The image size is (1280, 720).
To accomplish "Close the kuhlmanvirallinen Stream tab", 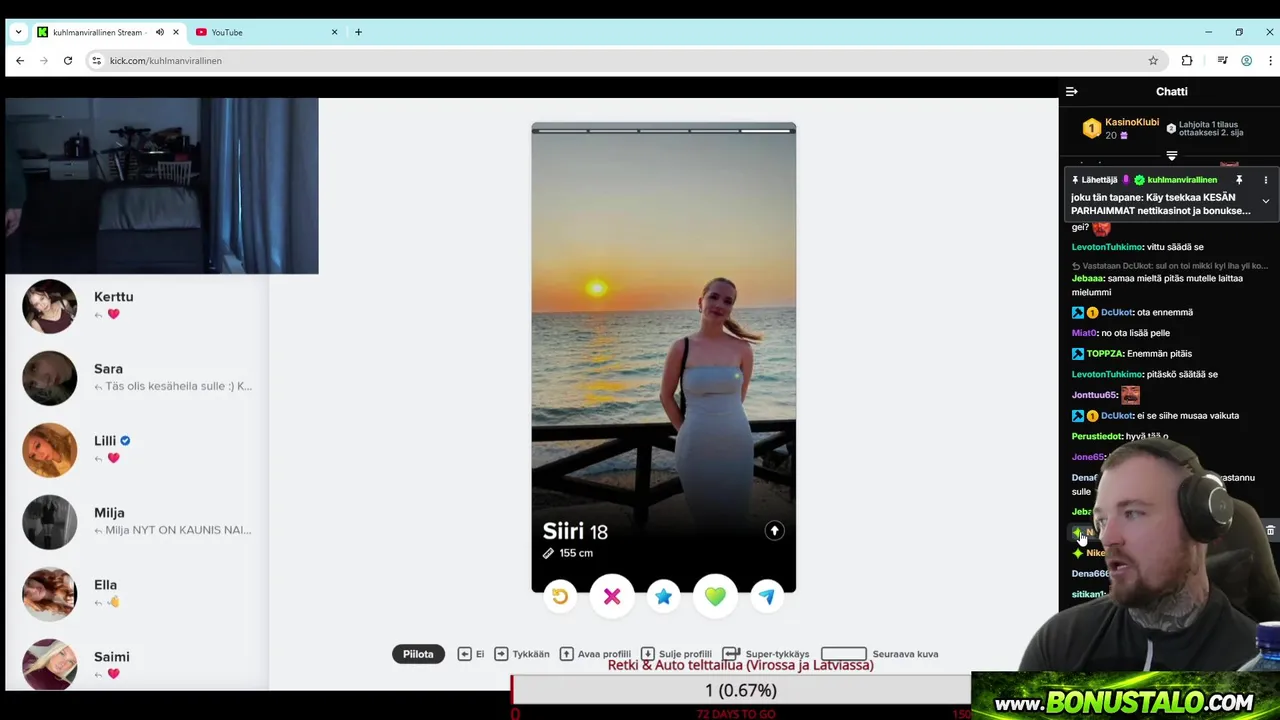I will [x=175, y=32].
